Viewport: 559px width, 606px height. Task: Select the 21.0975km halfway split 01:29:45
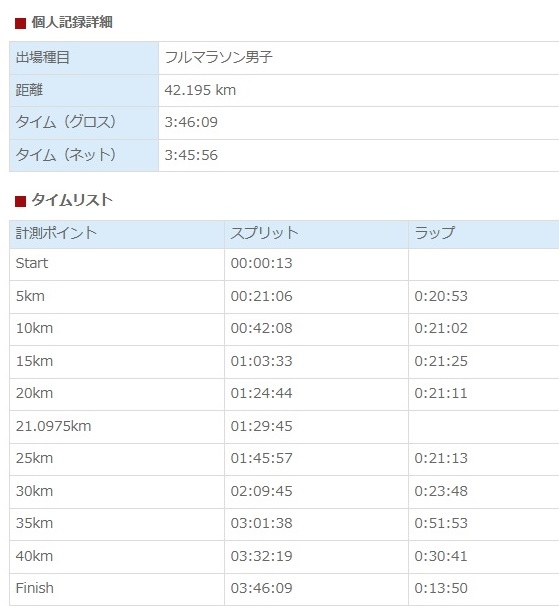click(x=261, y=426)
